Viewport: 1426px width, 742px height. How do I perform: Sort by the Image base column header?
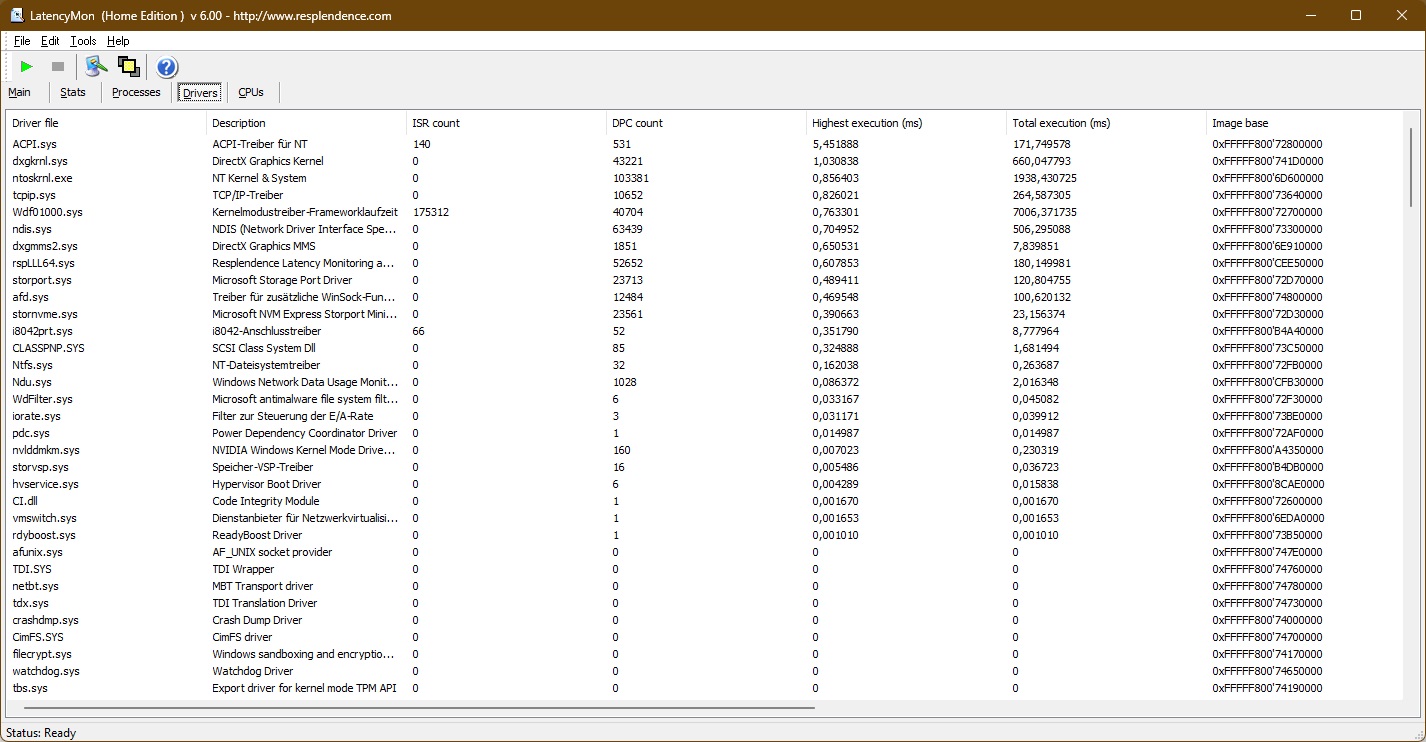(x=1305, y=123)
